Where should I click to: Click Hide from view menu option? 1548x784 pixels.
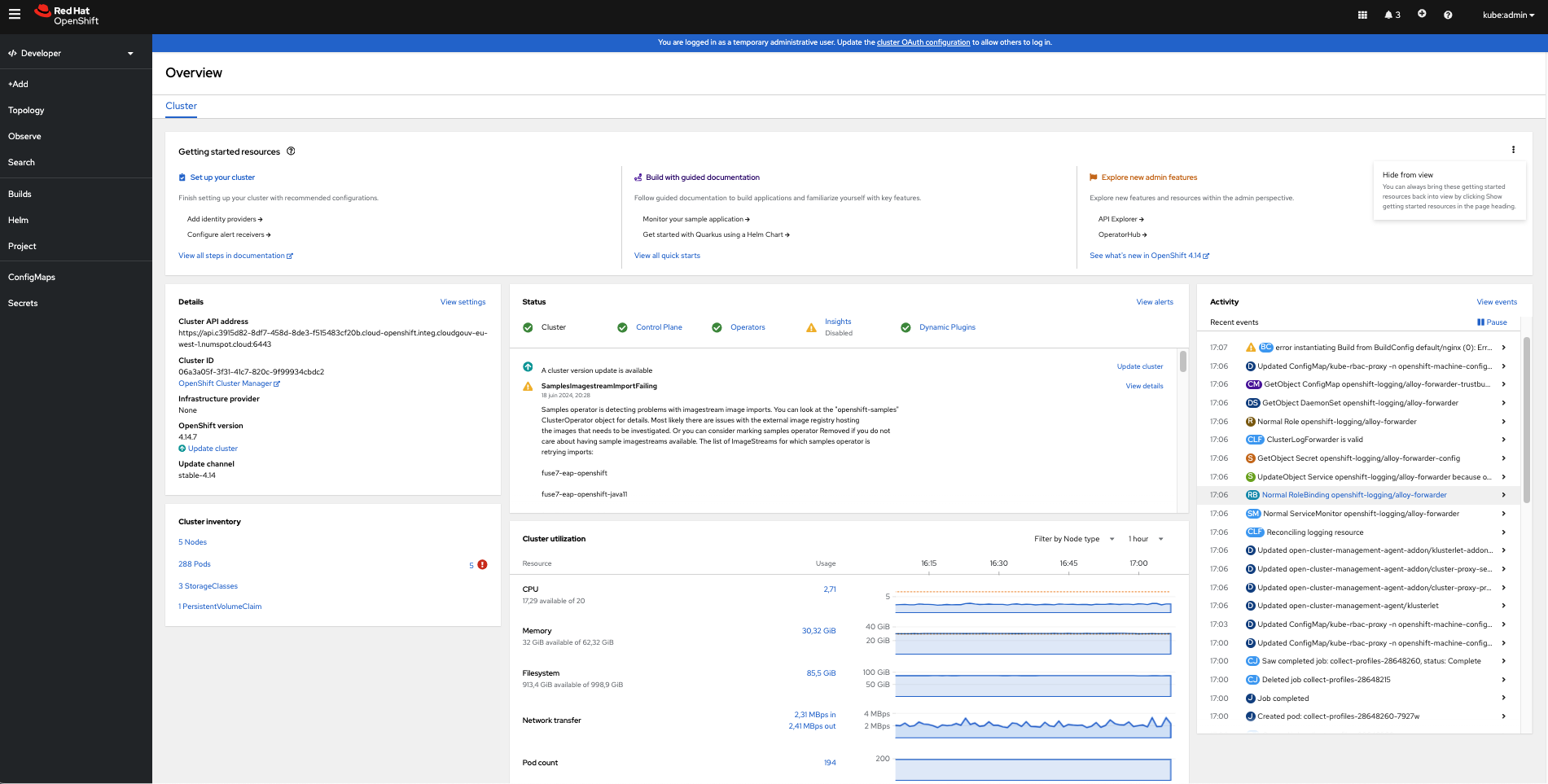(1449, 191)
